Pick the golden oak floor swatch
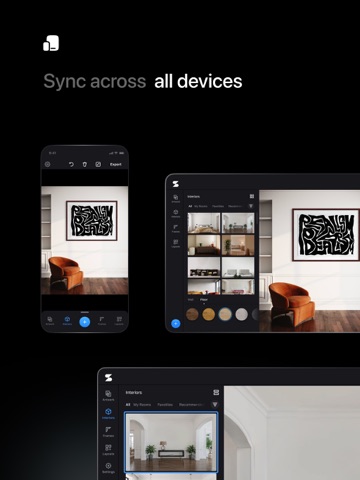This screenshot has height=480, width=360. pos(209,314)
